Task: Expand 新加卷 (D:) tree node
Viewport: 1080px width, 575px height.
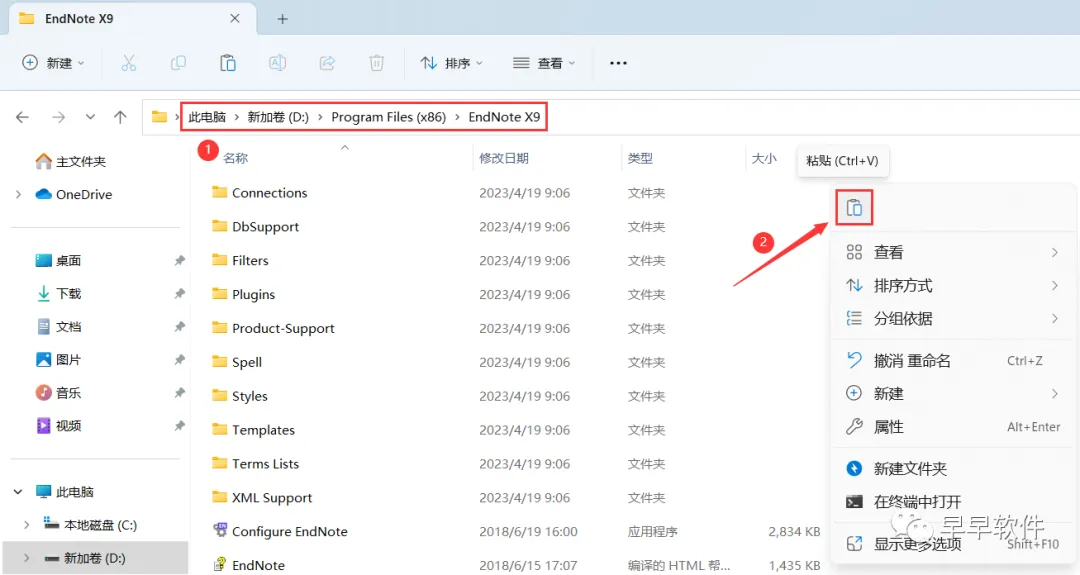Action: pyautogui.click(x=27, y=558)
